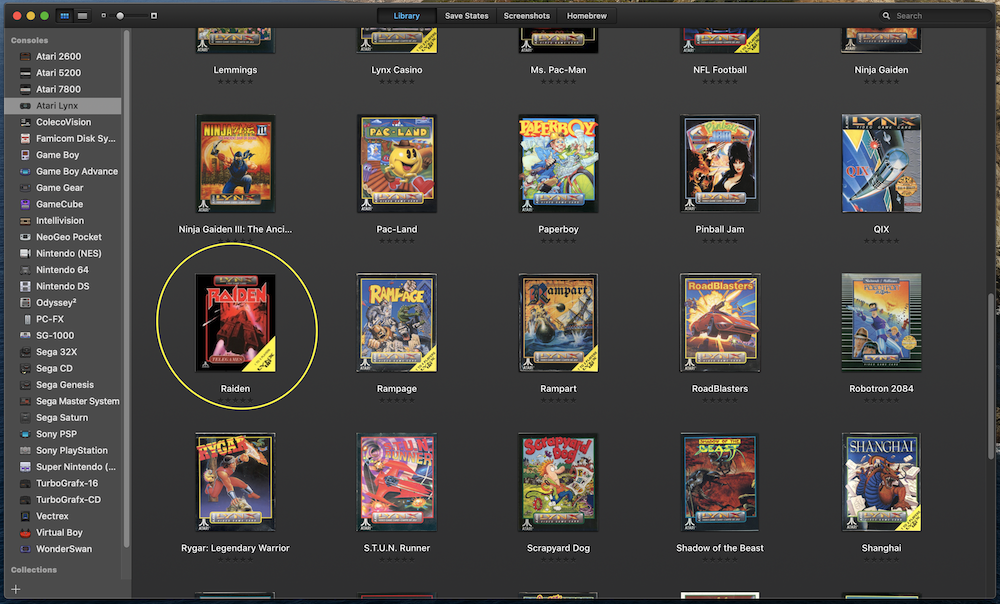Select the Paperboy box art
Viewport: 1000px width, 604px height.
point(558,163)
